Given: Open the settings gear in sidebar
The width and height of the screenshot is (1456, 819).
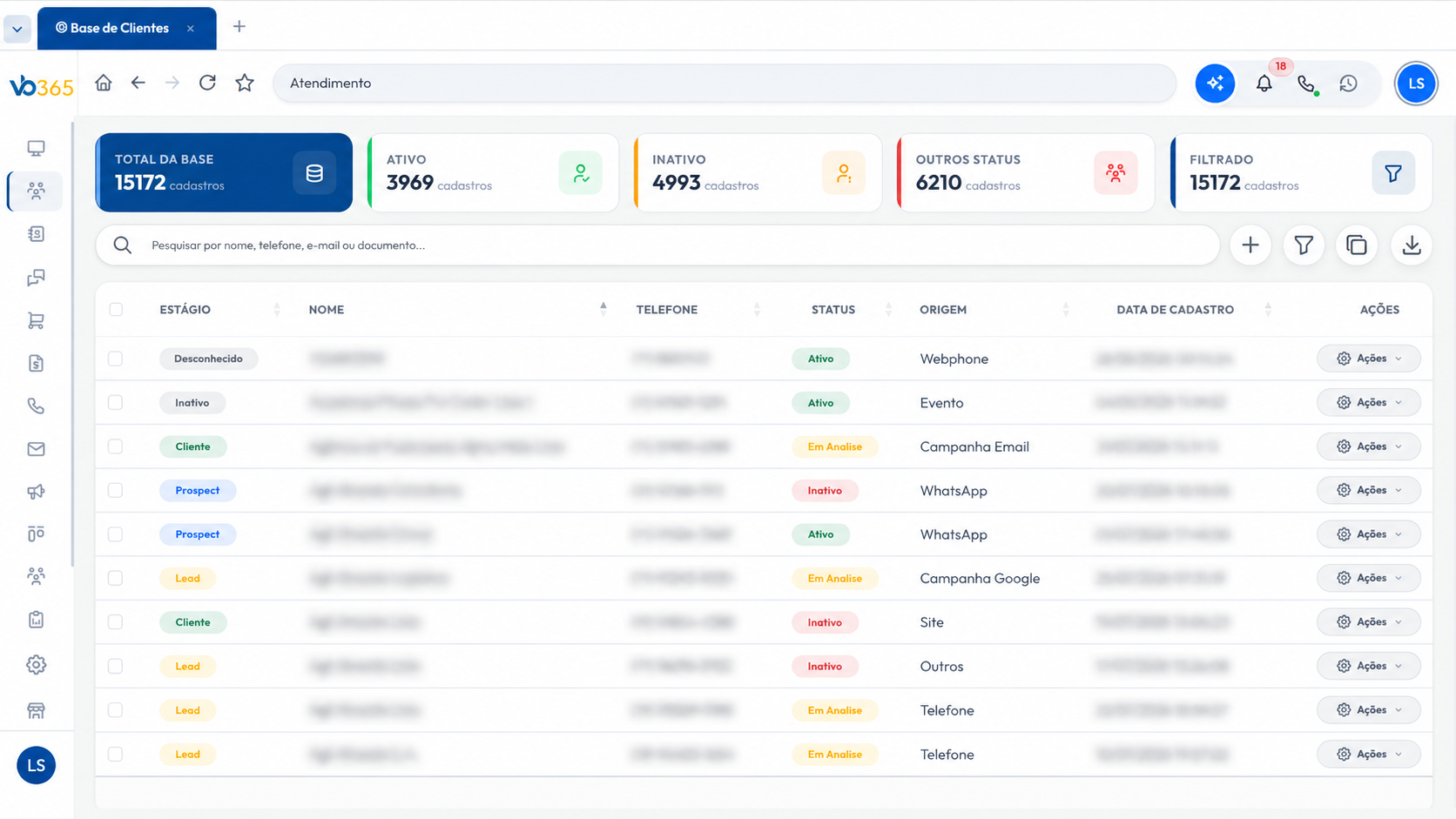Looking at the screenshot, I should (x=36, y=665).
